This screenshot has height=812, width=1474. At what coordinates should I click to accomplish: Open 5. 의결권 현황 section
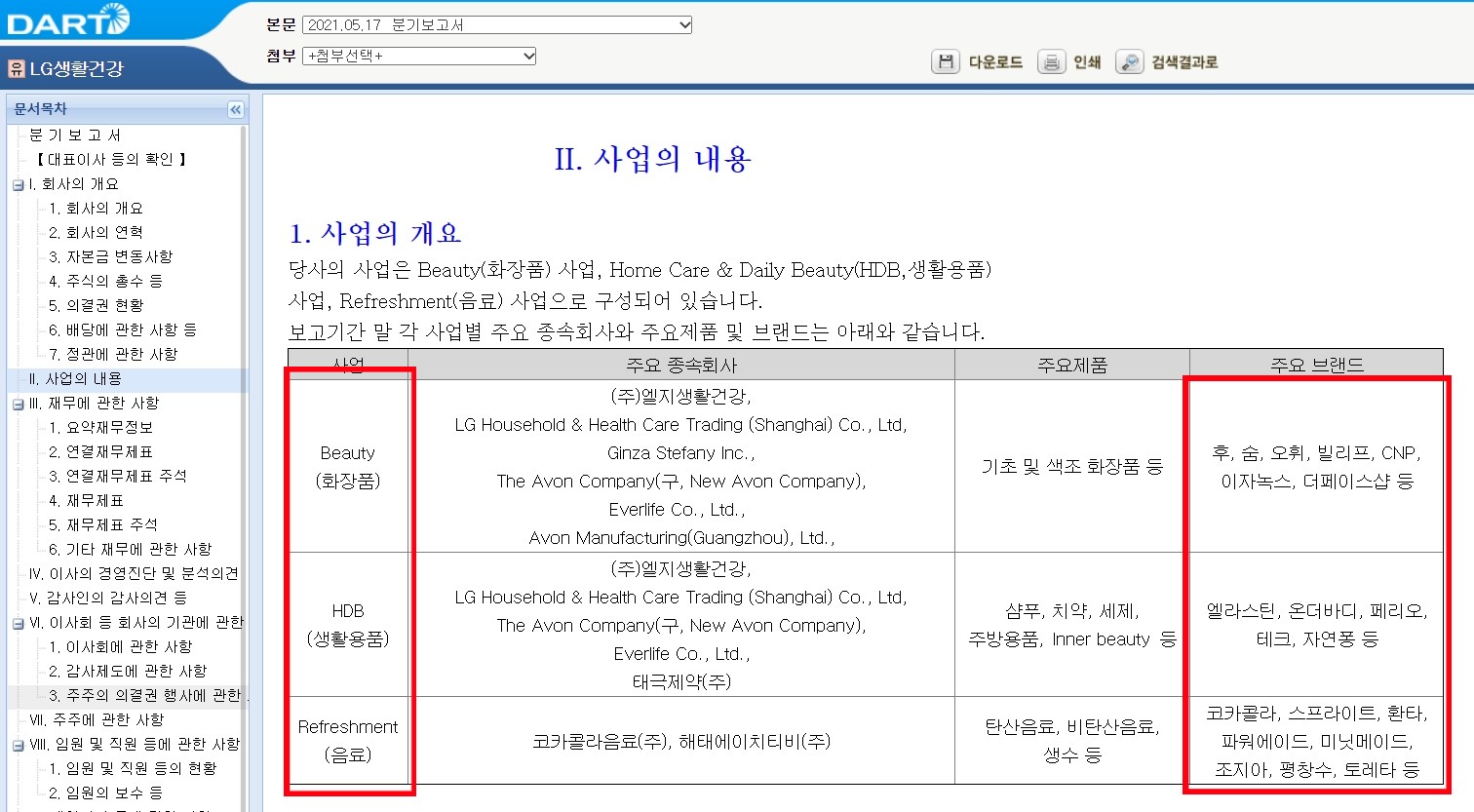pyautogui.click(x=96, y=305)
